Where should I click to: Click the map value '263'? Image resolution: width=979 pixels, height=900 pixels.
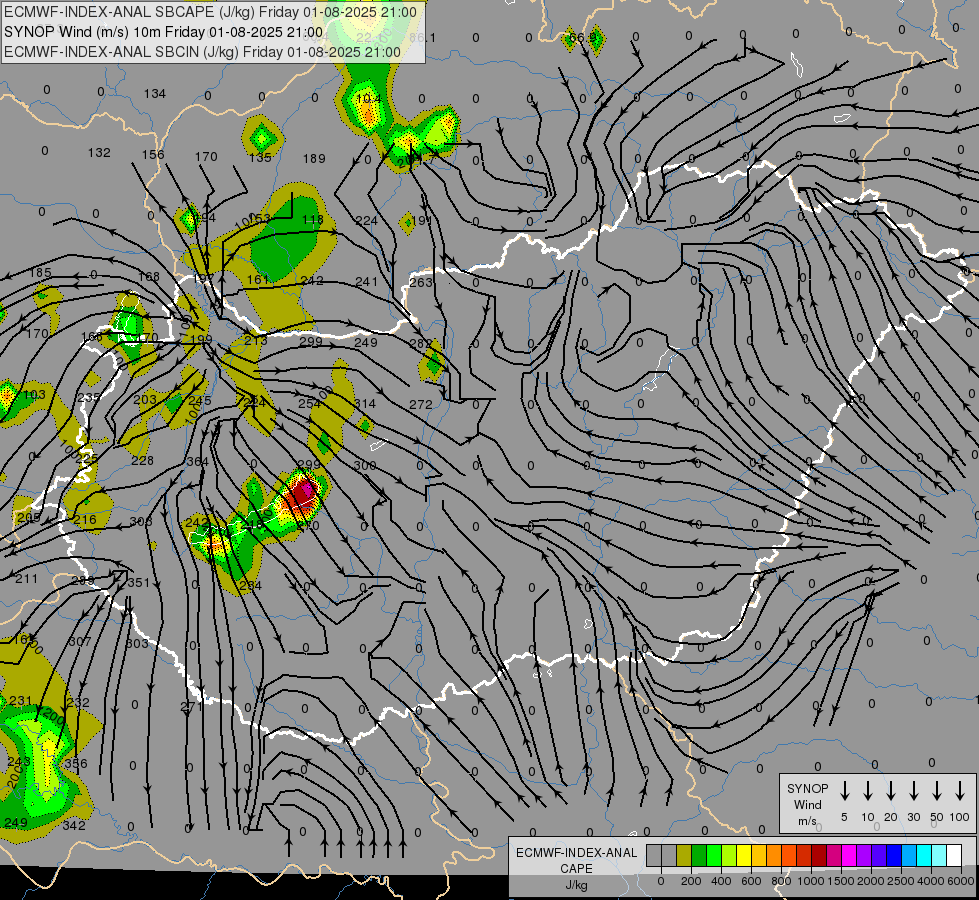tap(421, 282)
